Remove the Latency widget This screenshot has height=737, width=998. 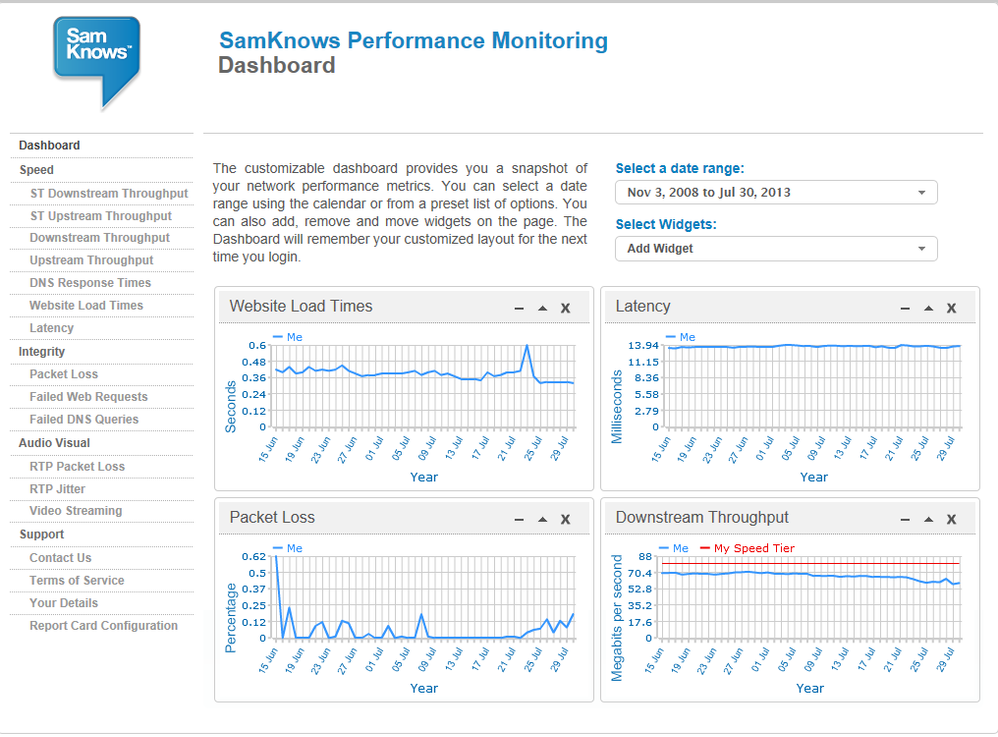click(952, 309)
